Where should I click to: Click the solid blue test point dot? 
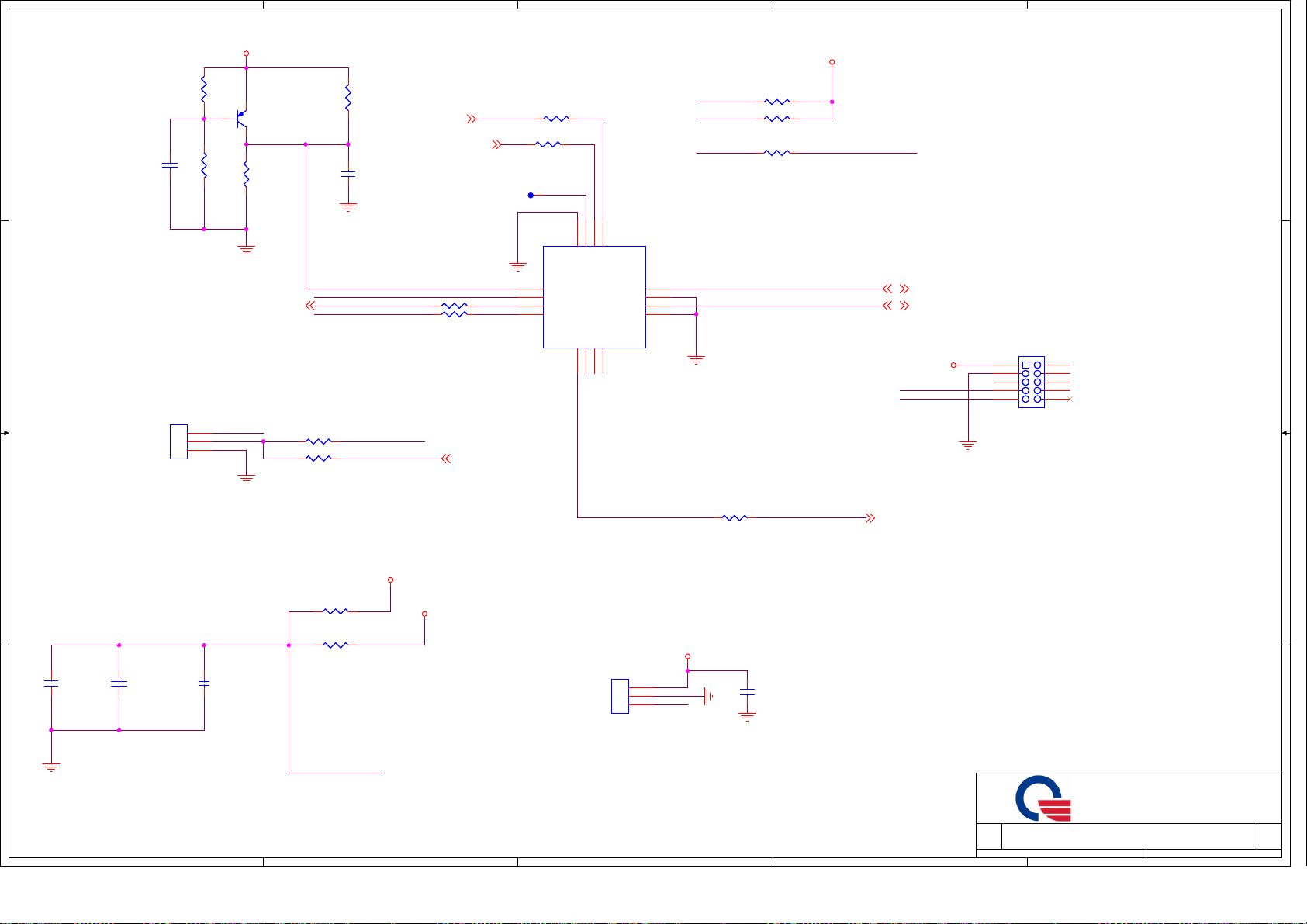pyautogui.click(x=531, y=196)
